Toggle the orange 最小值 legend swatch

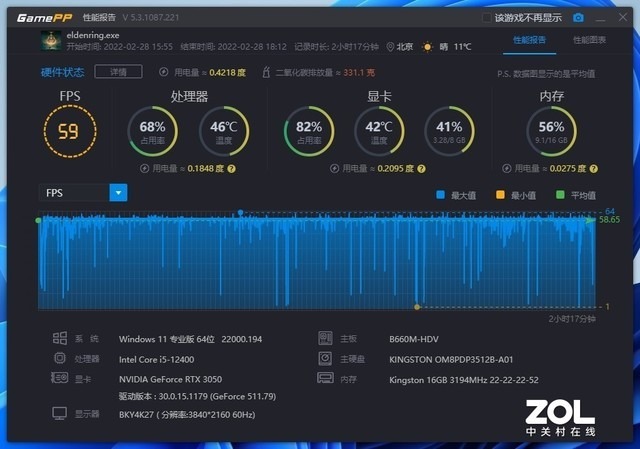(500, 195)
